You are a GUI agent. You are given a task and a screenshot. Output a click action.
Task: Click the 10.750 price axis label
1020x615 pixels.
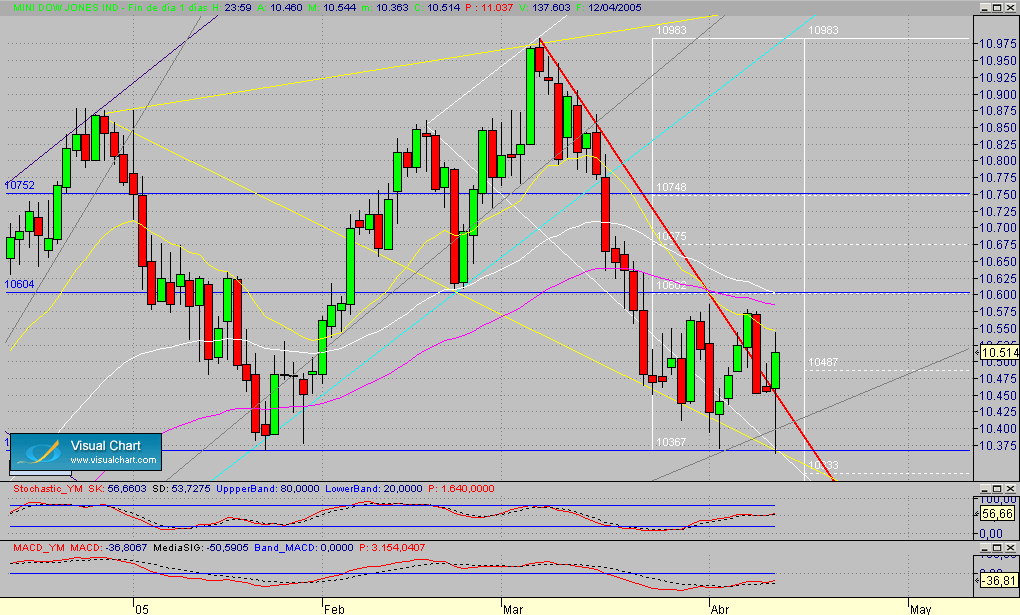coord(997,195)
